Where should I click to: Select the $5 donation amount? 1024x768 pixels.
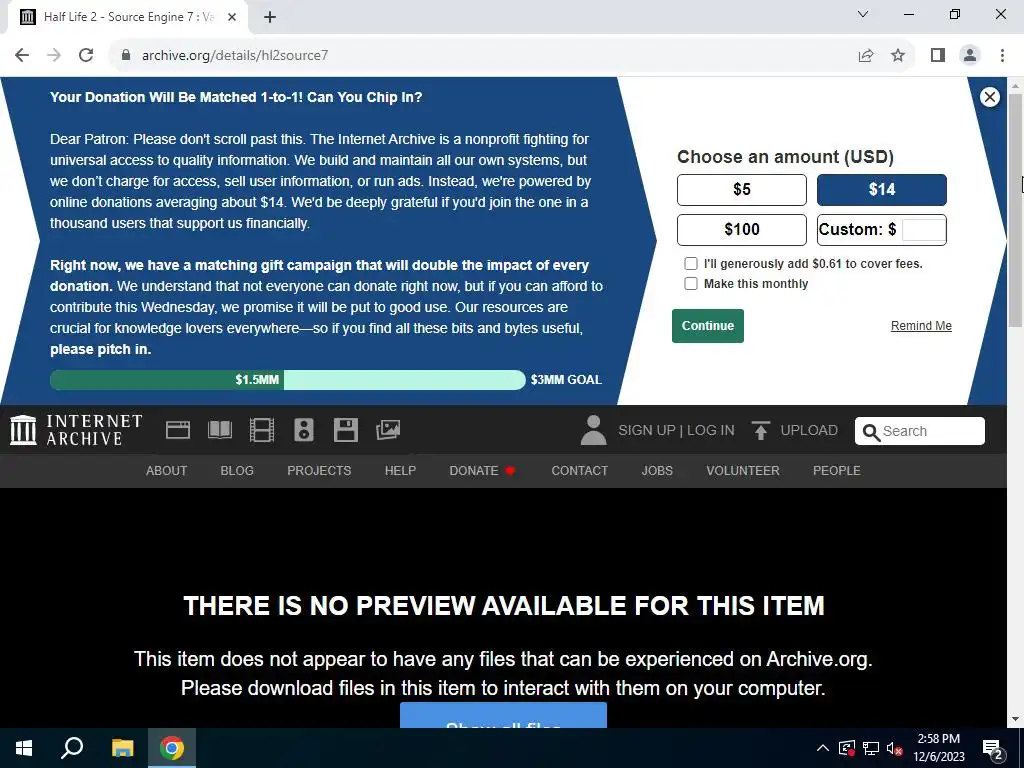pyautogui.click(x=742, y=190)
